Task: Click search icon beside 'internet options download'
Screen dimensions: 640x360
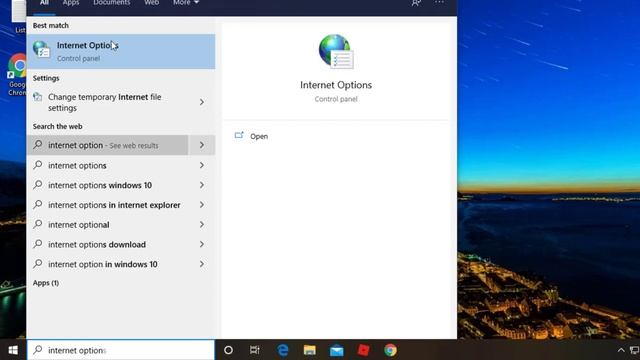Action: 38,244
